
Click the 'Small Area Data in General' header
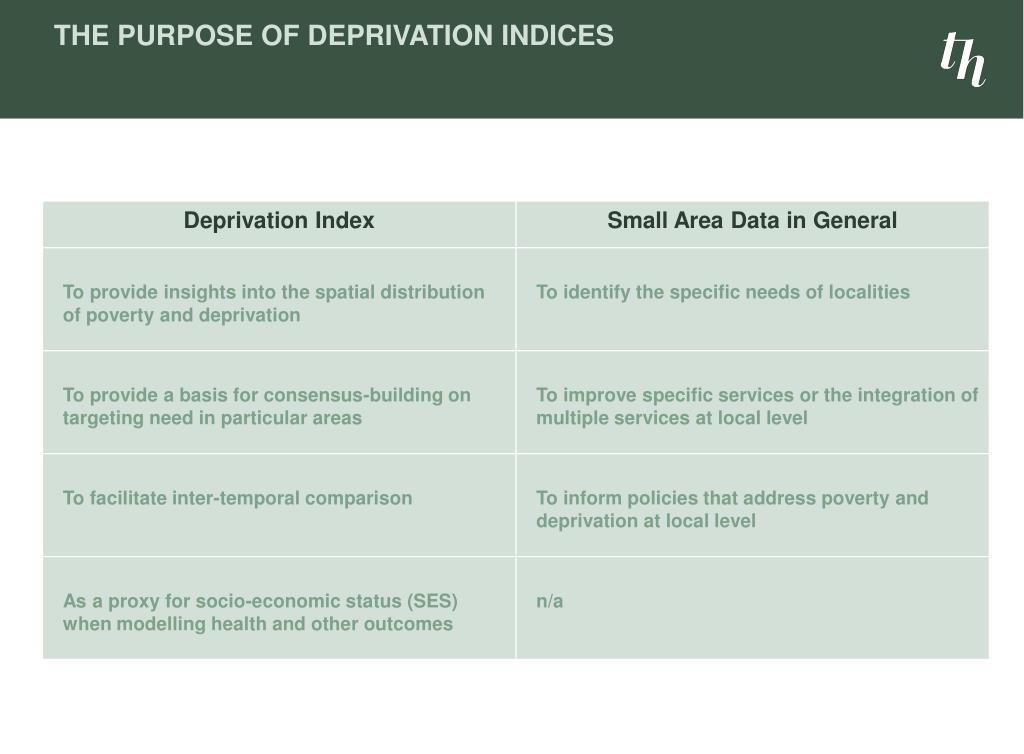(x=752, y=221)
